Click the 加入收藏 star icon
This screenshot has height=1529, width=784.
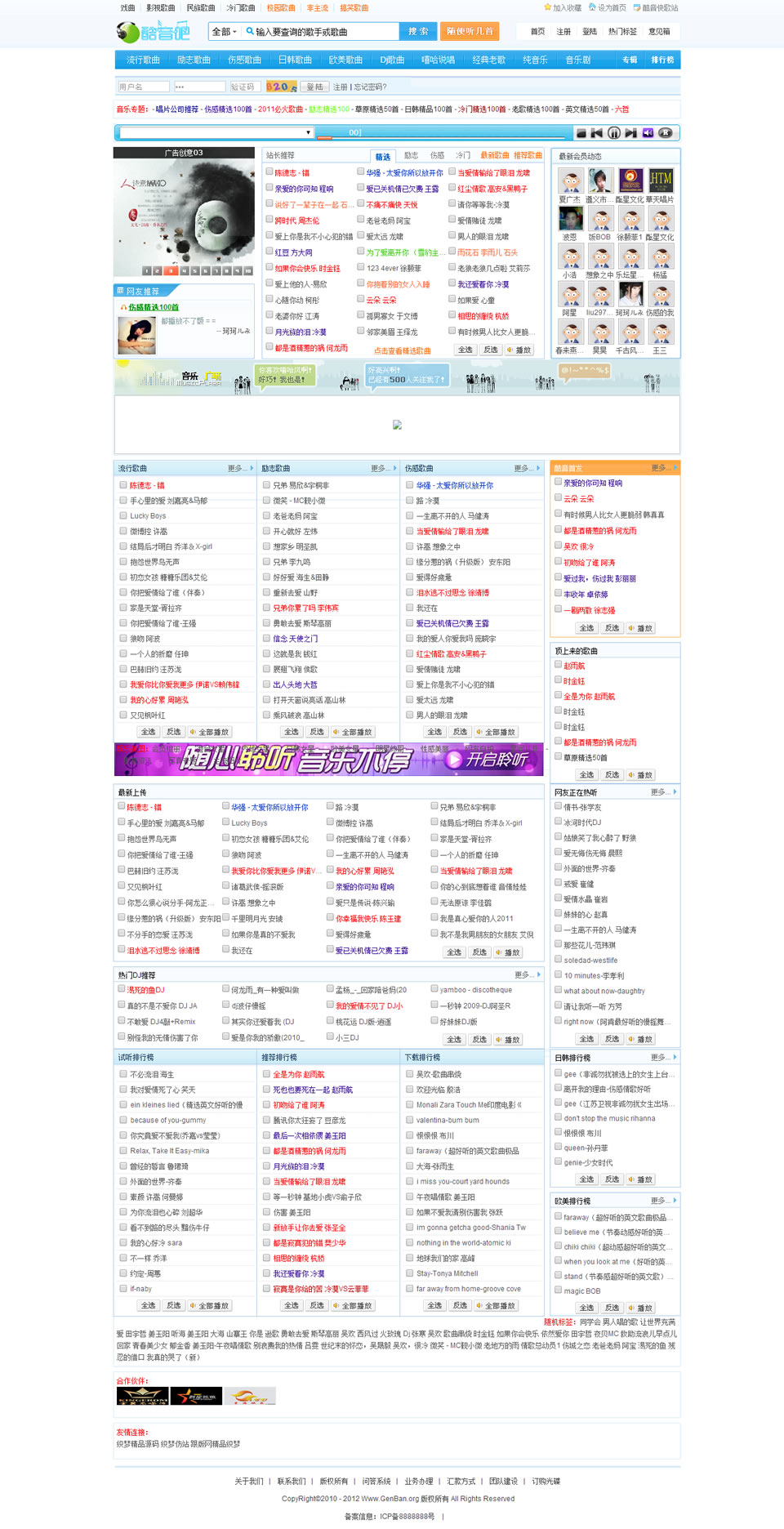548,7
